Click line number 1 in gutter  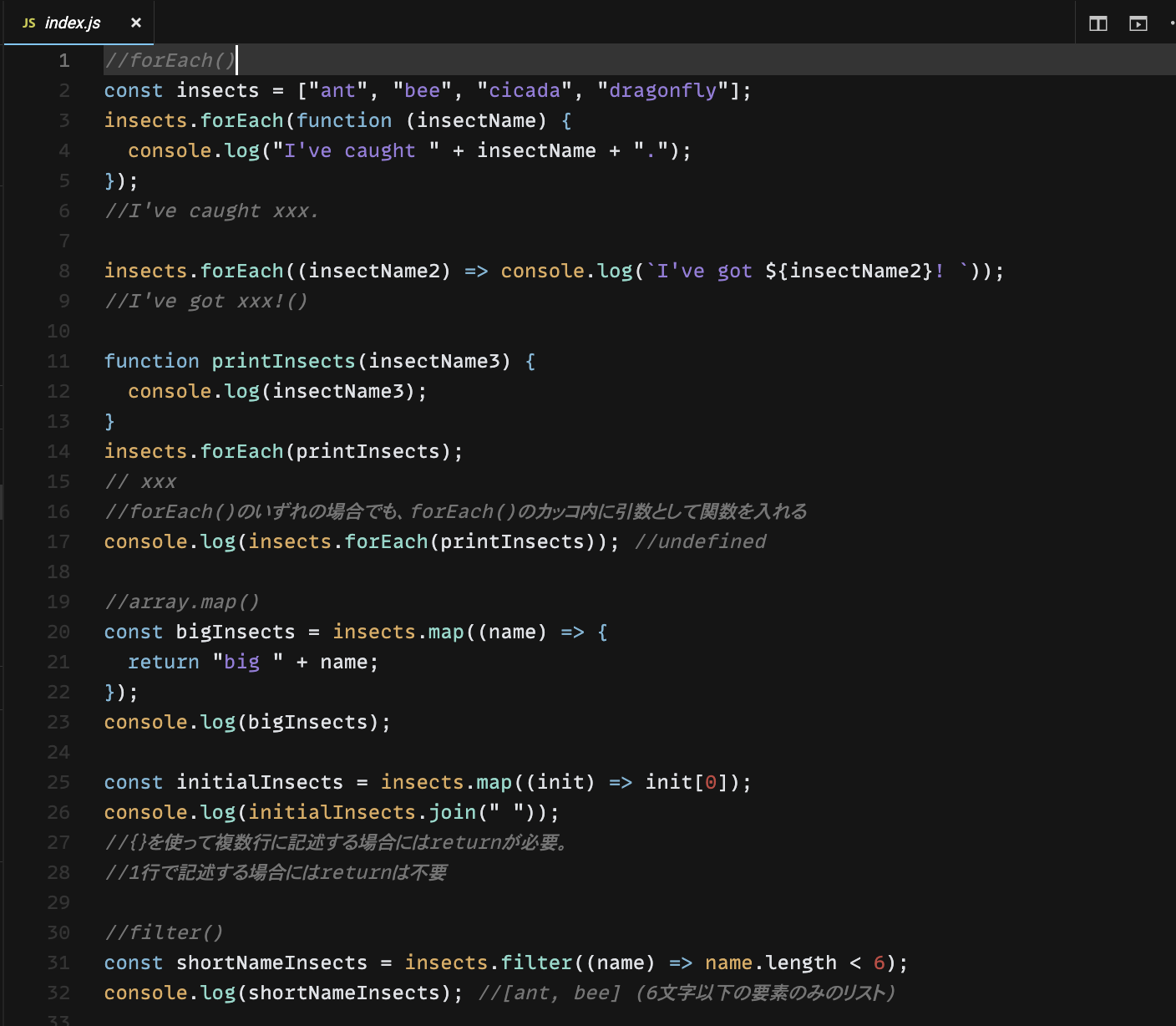(x=64, y=60)
